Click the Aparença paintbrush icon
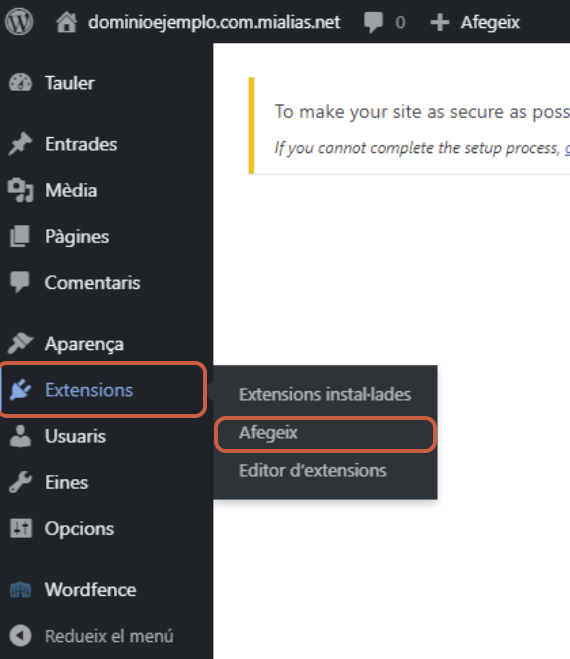 point(20,343)
